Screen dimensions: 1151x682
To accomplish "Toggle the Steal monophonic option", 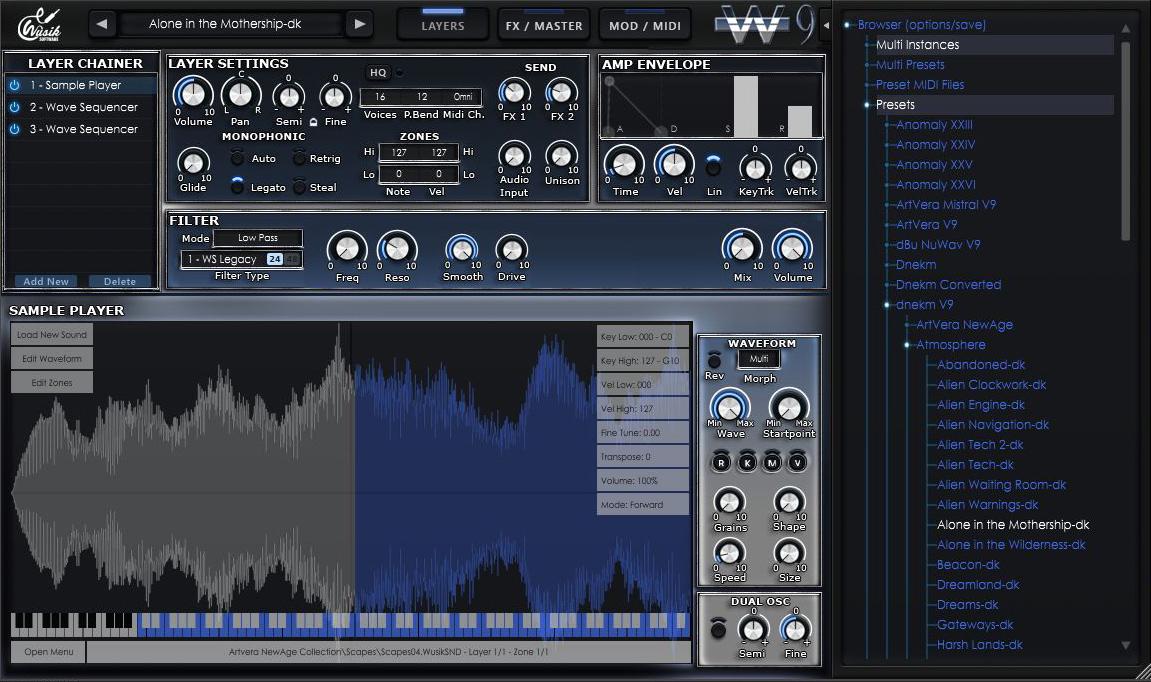I will click(299, 186).
